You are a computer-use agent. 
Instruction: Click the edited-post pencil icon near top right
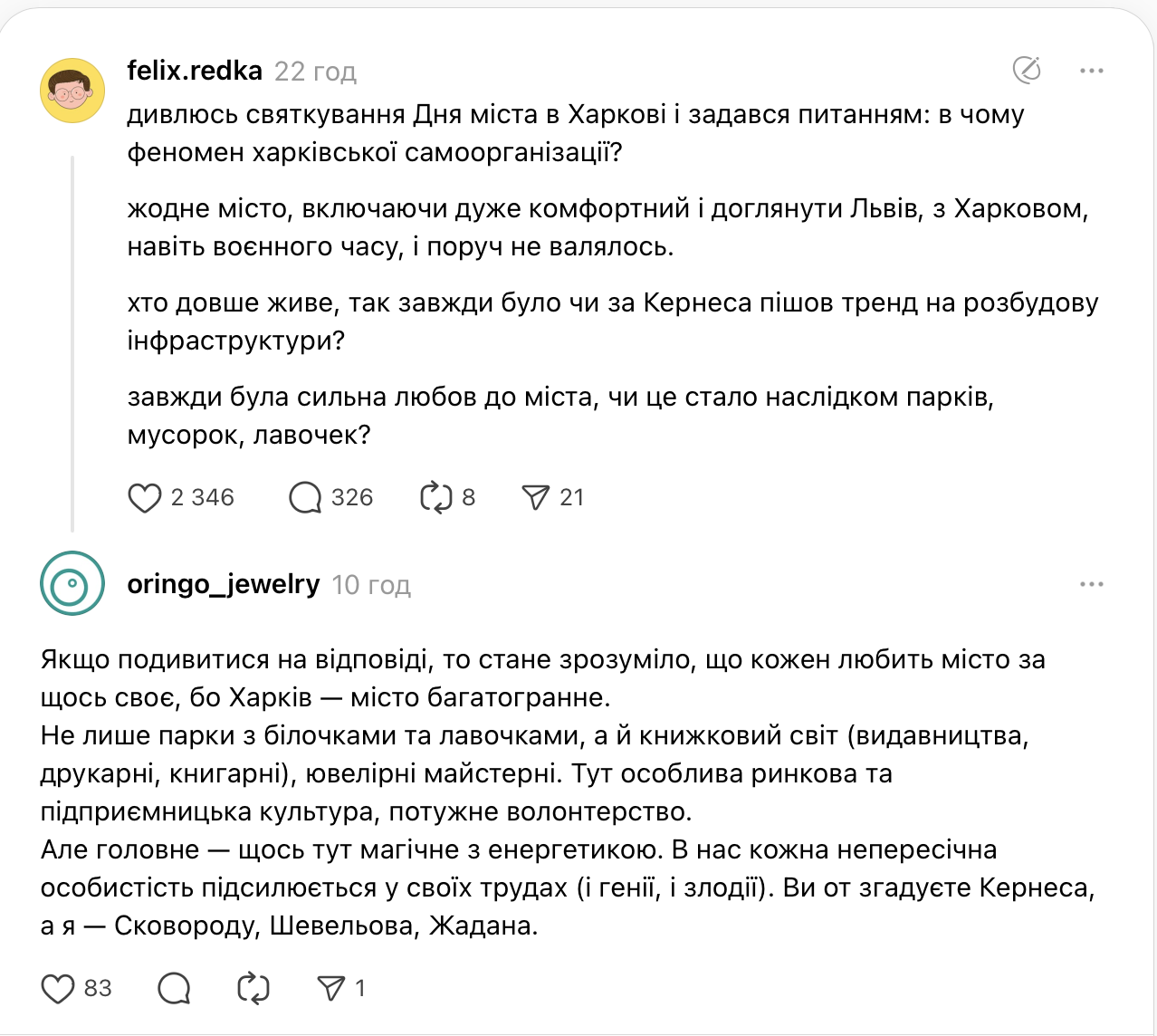[x=1027, y=70]
